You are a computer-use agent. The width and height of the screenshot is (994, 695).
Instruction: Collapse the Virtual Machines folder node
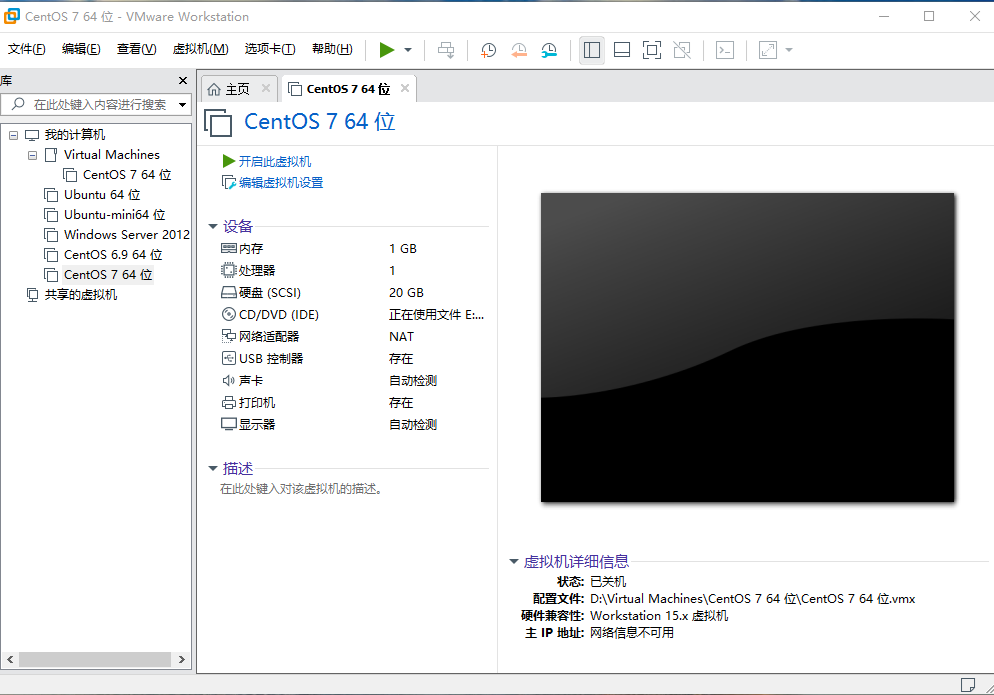click(x=32, y=155)
